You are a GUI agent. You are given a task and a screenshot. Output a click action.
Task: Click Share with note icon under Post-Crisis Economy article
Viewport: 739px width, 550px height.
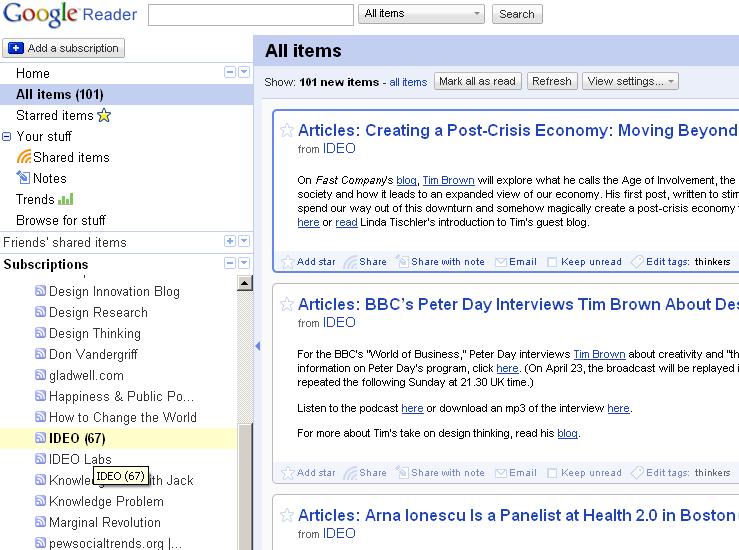[x=402, y=261]
